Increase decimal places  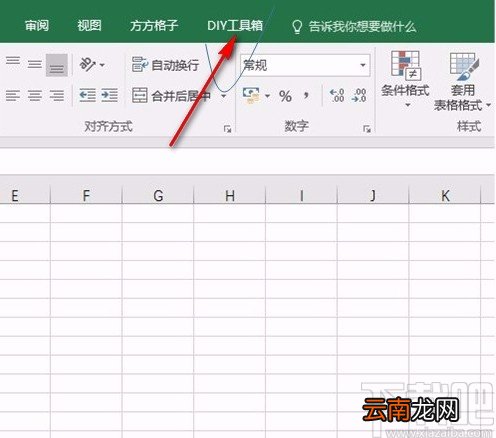click(x=337, y=96)
